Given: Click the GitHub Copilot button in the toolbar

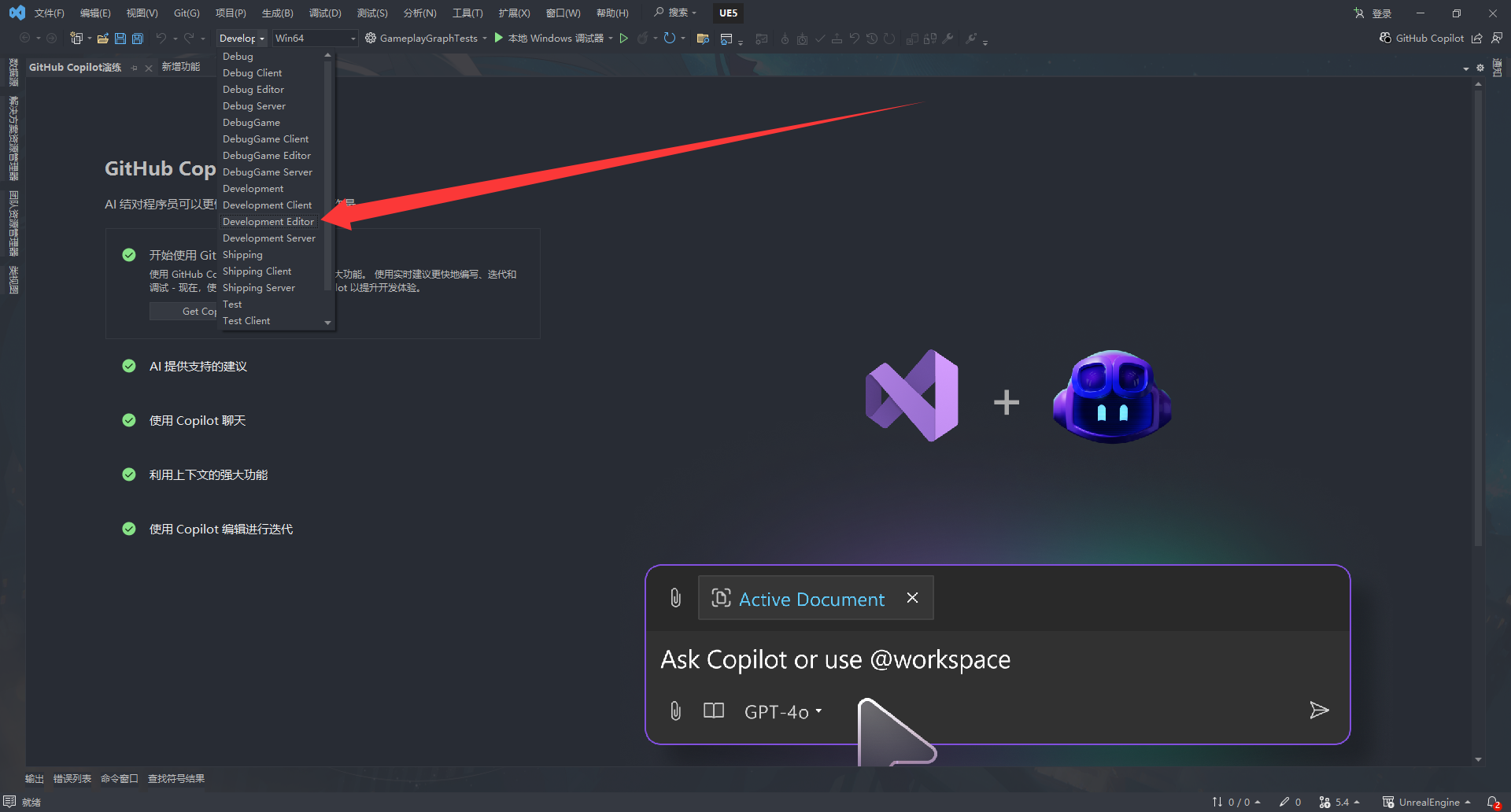Looking at the screenshot, I should (x=1421, y=38).
